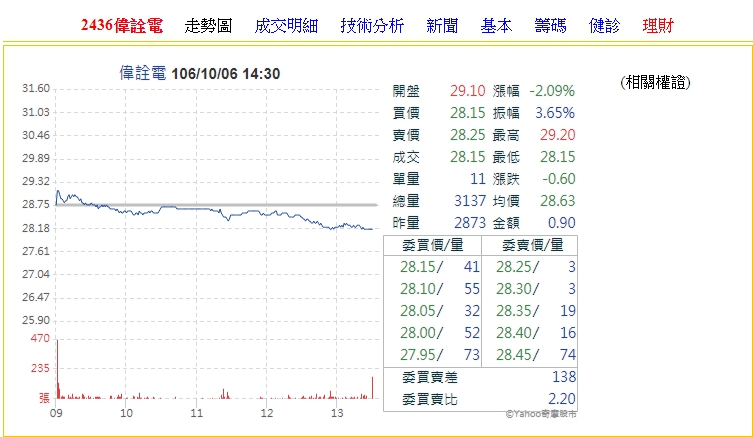753x437 pixels.
Task: Click the 25.90 price axis label
Action: point(36,320)
